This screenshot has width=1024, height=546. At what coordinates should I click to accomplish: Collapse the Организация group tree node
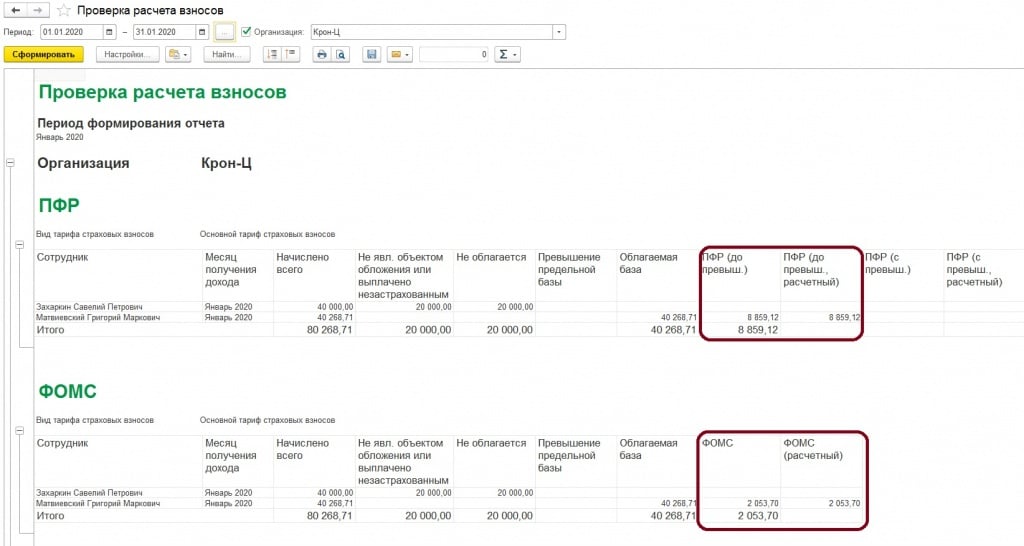tap(11, 163)
